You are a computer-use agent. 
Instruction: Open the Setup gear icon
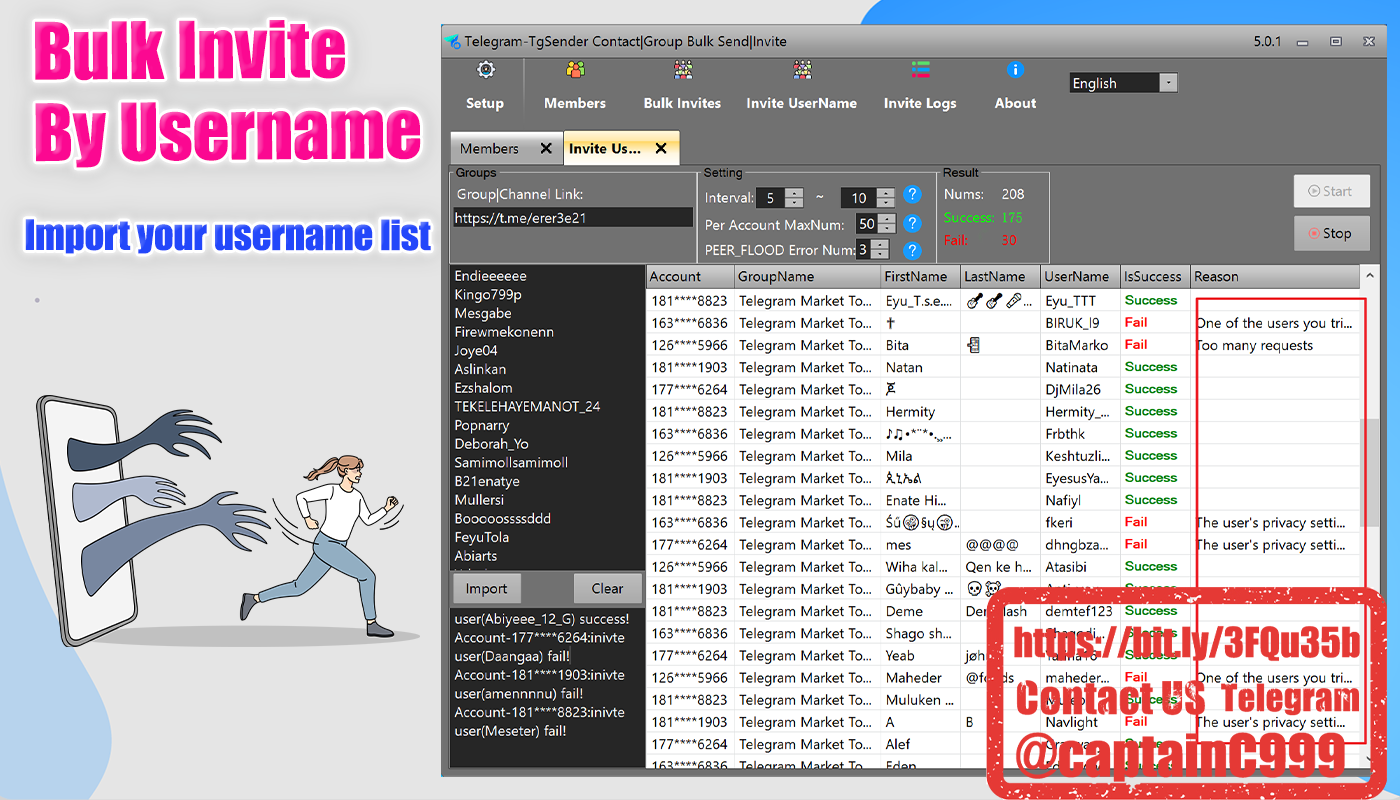click(485, 70)
